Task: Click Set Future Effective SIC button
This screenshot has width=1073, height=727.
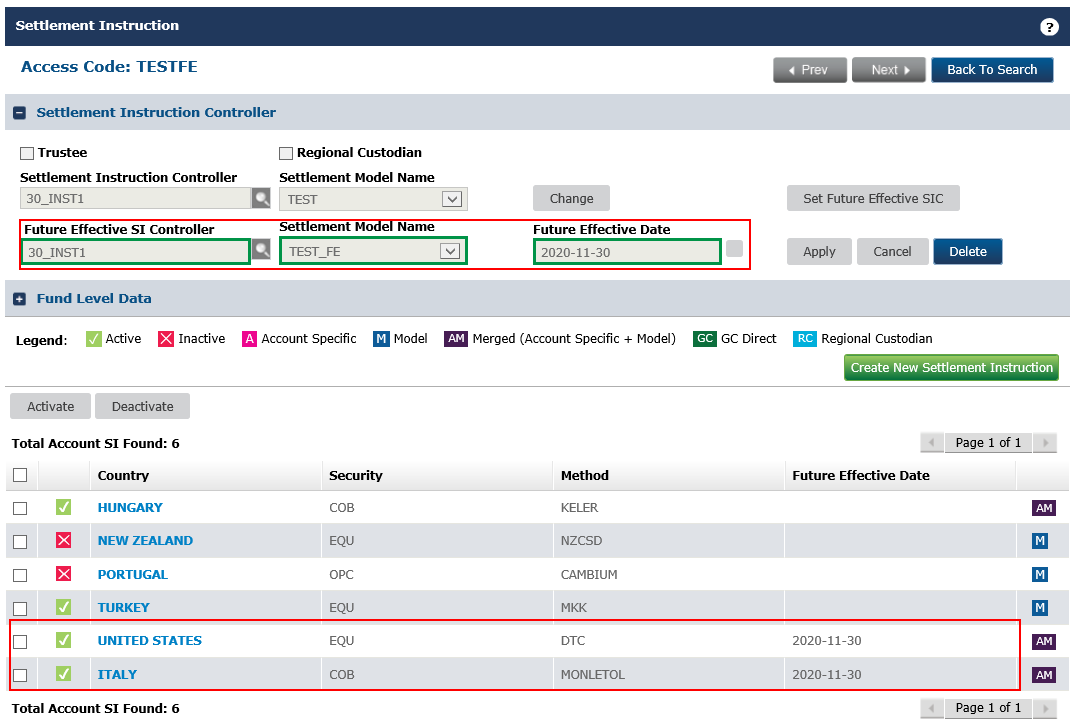Action: coord(873,199)
